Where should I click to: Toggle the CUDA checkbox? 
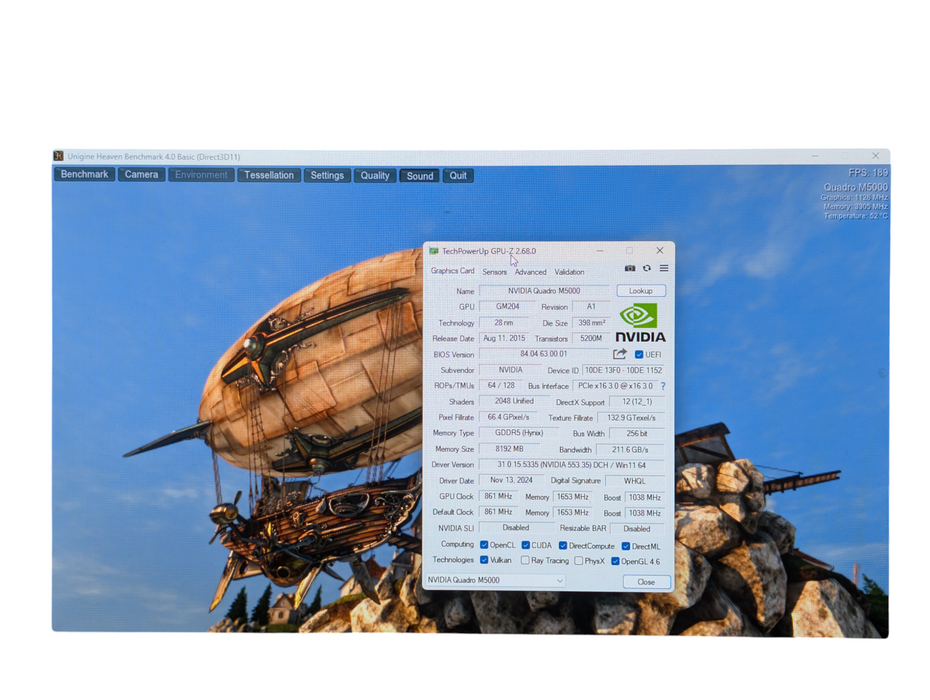click(x=525, y=545)
